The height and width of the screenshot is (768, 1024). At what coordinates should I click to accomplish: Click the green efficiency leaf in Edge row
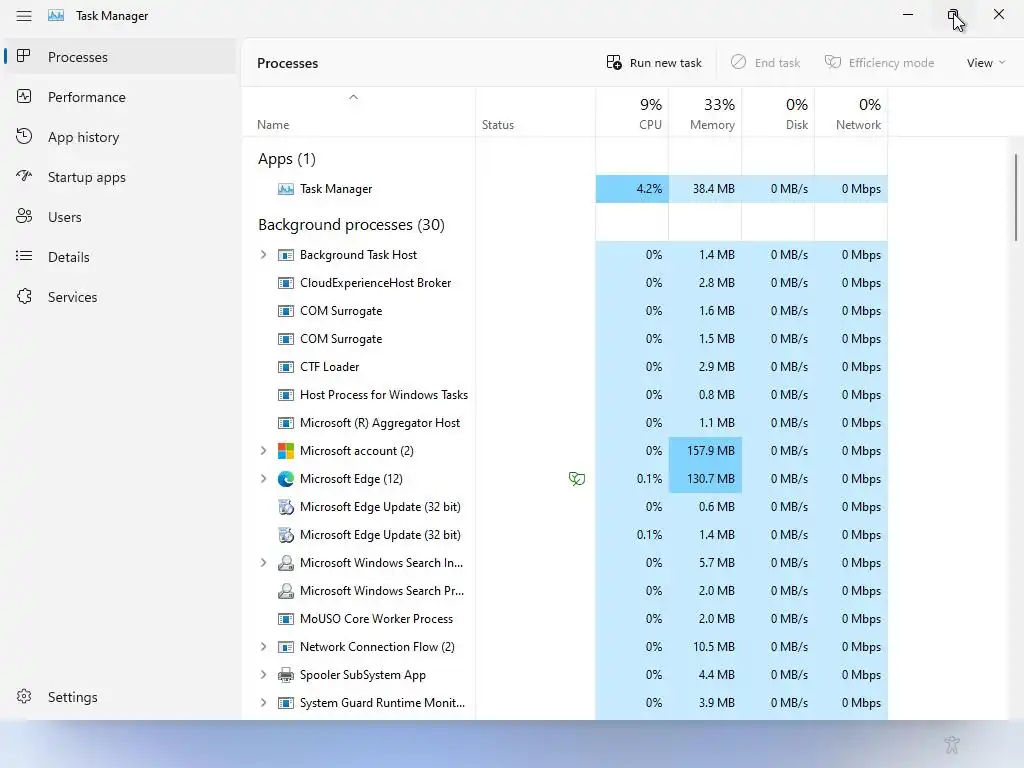(x=577, y=479)
